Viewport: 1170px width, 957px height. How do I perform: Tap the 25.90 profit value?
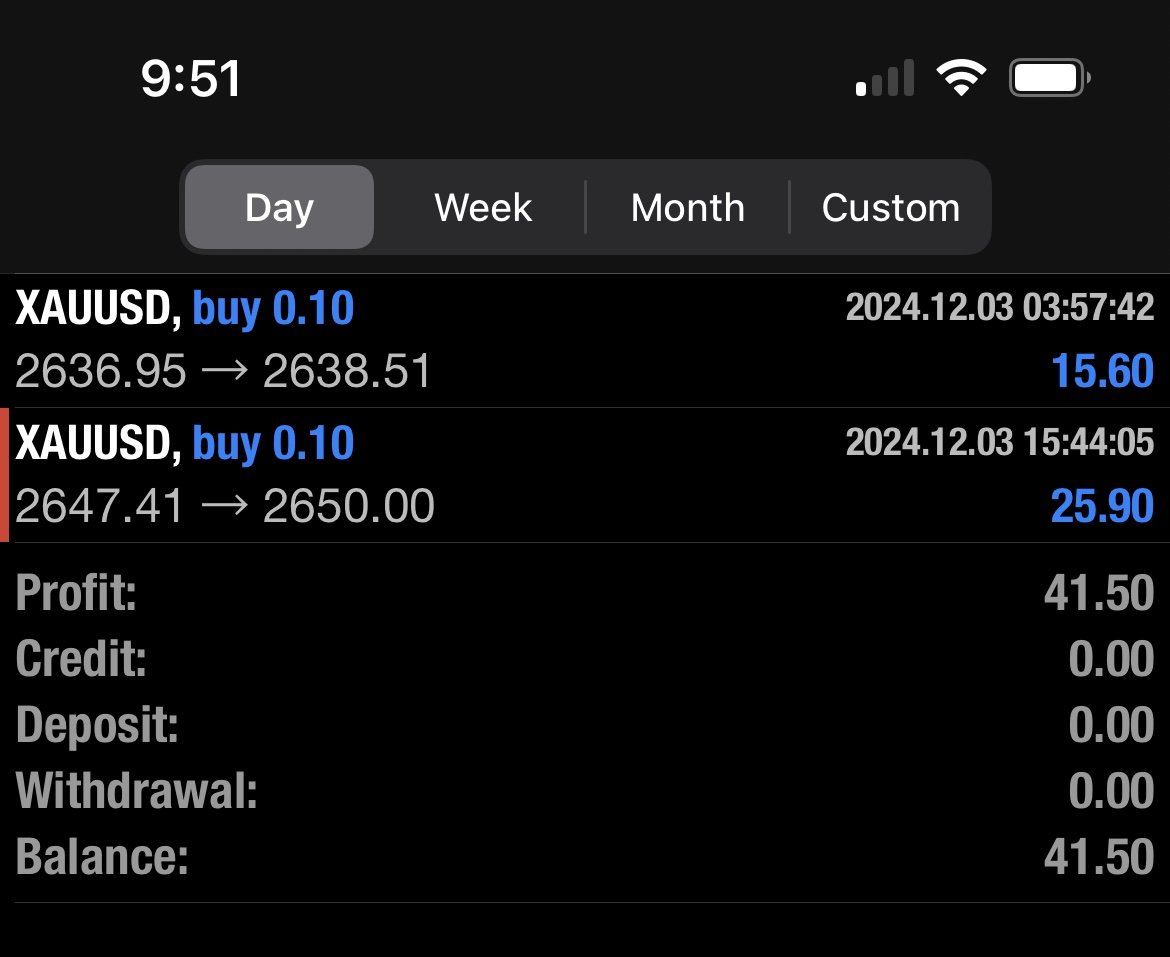(x=1100, y=506)
